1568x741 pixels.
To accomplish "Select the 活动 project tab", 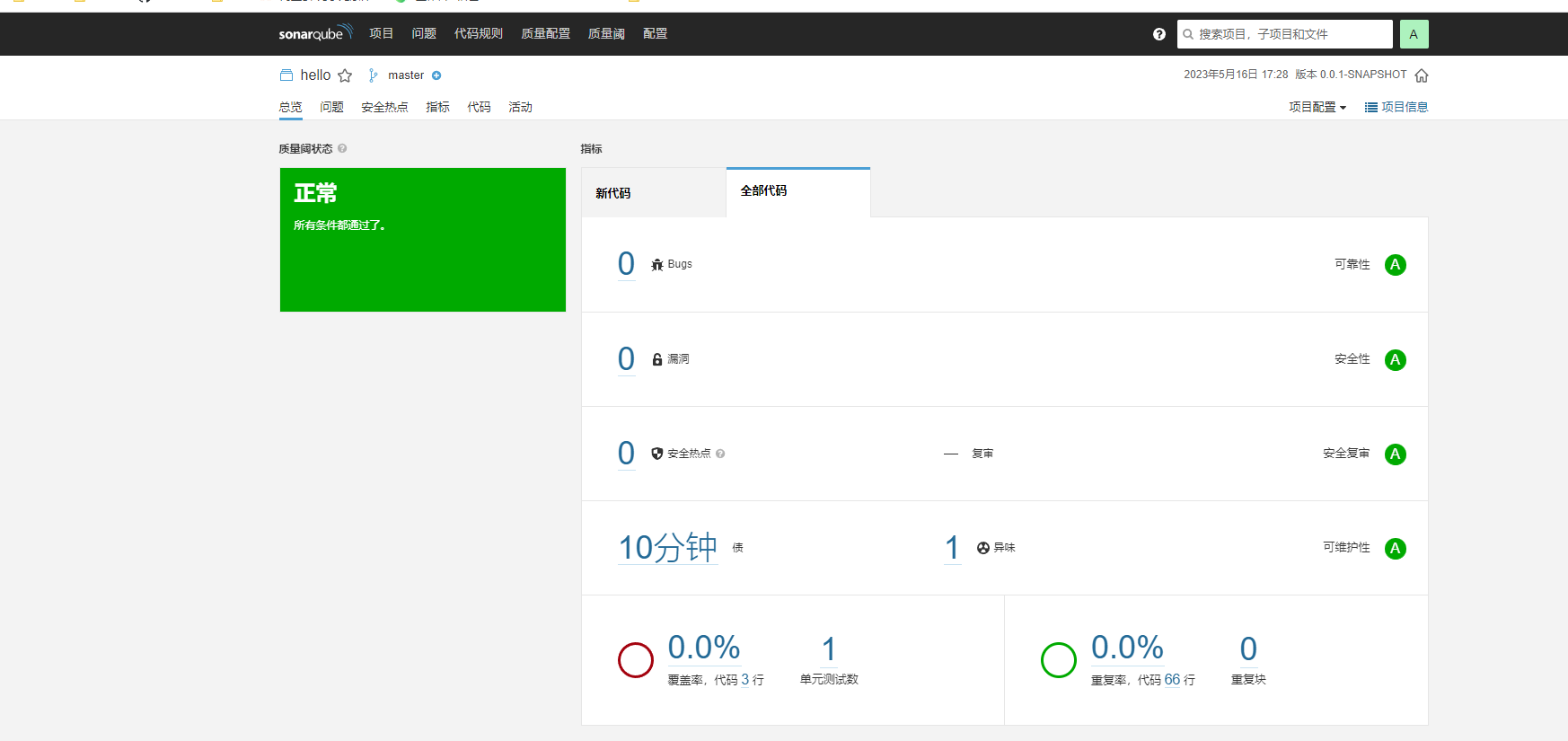I will (521, 107).
